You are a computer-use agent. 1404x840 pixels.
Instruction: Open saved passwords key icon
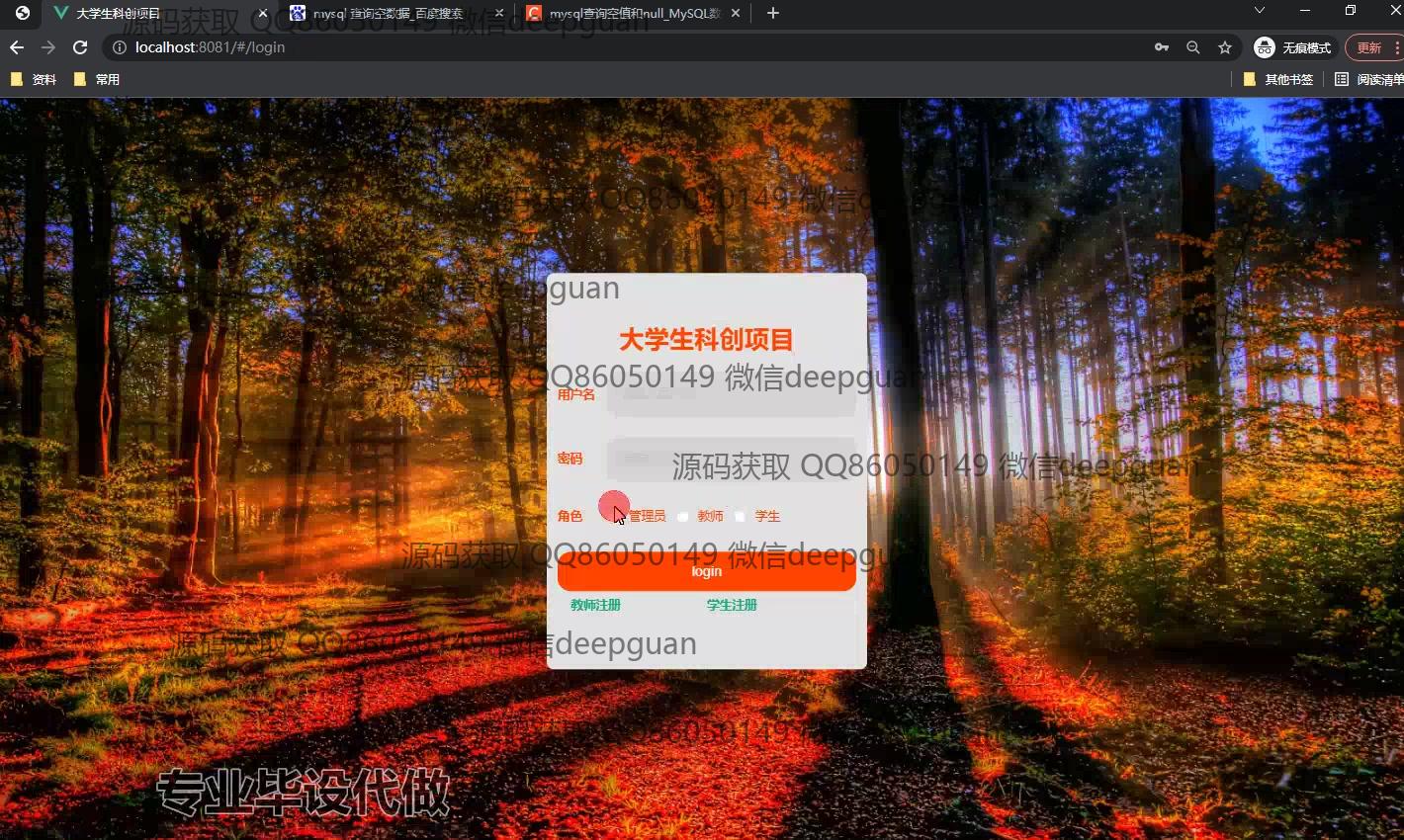(1162, 47)
